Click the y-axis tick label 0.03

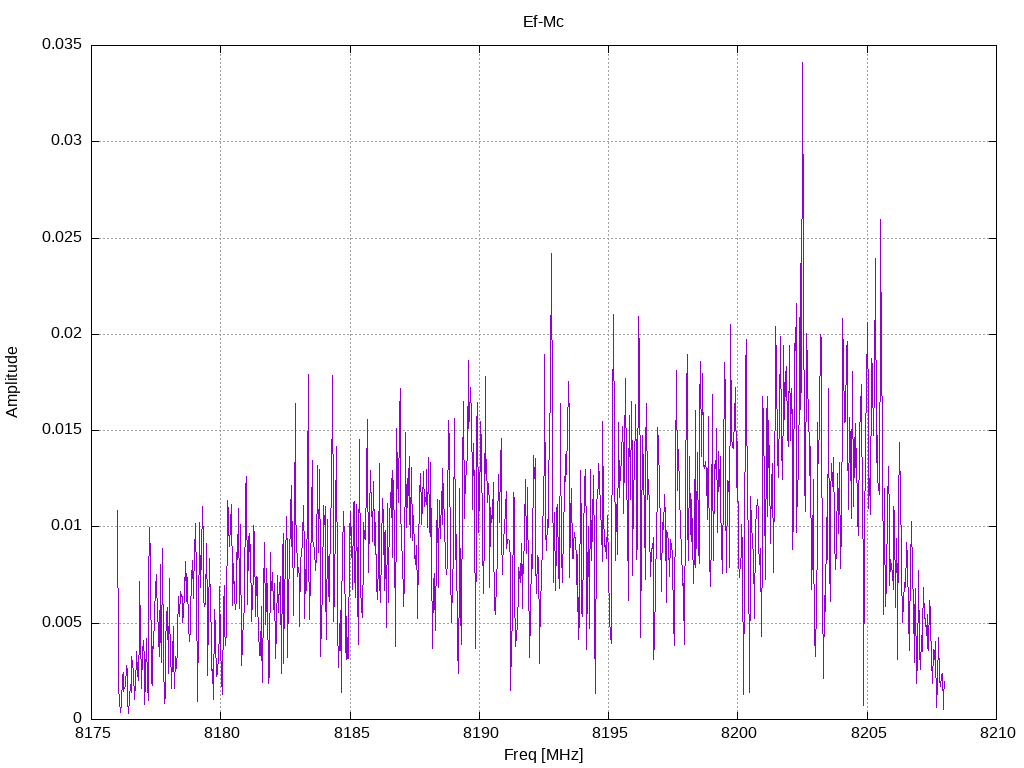pos(66,140)
